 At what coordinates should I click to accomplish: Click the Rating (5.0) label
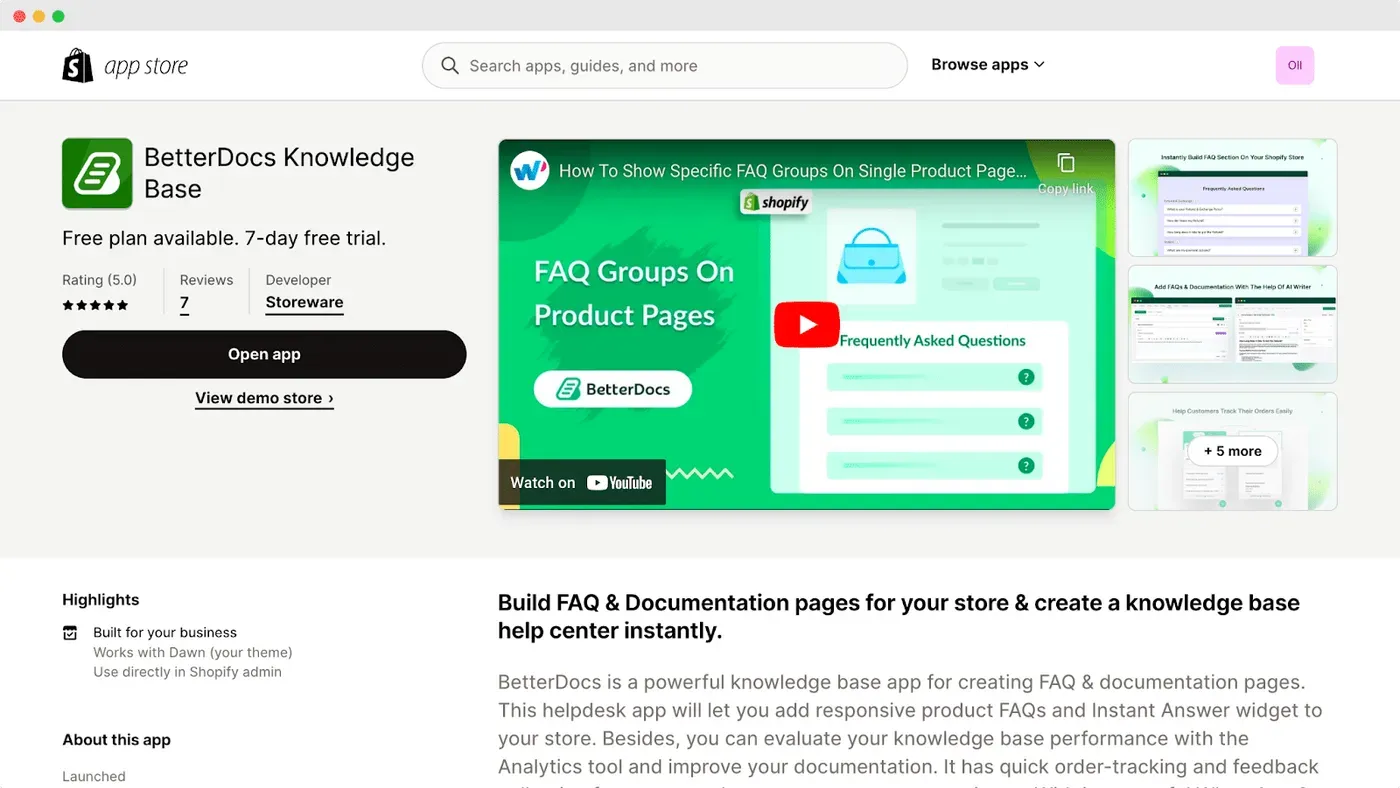(x=99, y=280)
